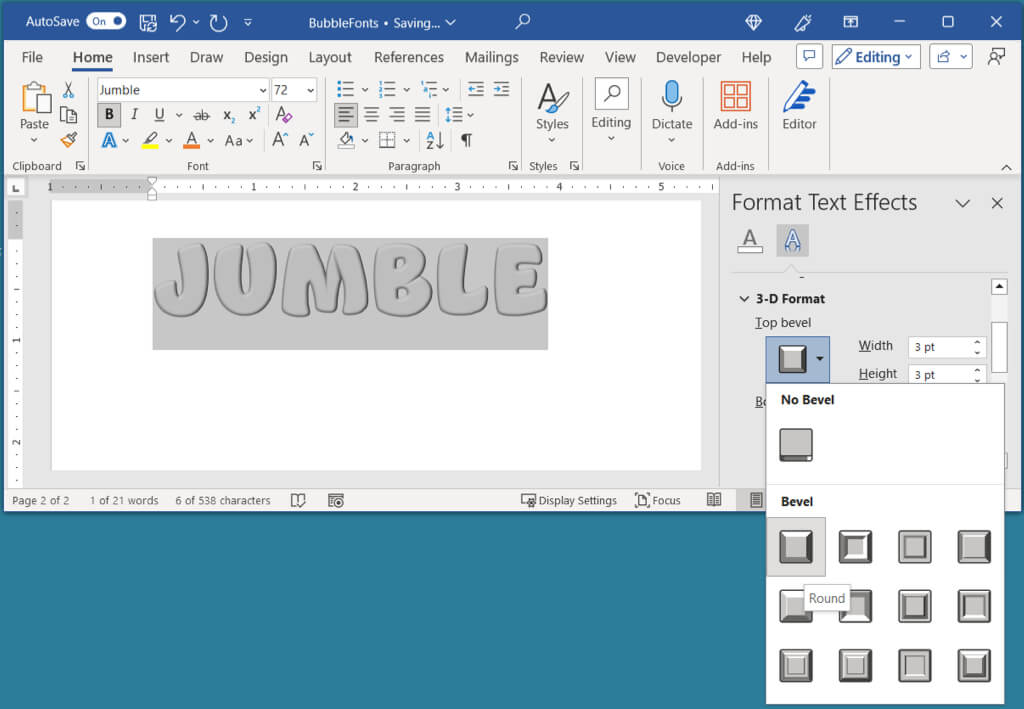Start Dictate microphone tool
1024x709 pixels.
(671, 97)
